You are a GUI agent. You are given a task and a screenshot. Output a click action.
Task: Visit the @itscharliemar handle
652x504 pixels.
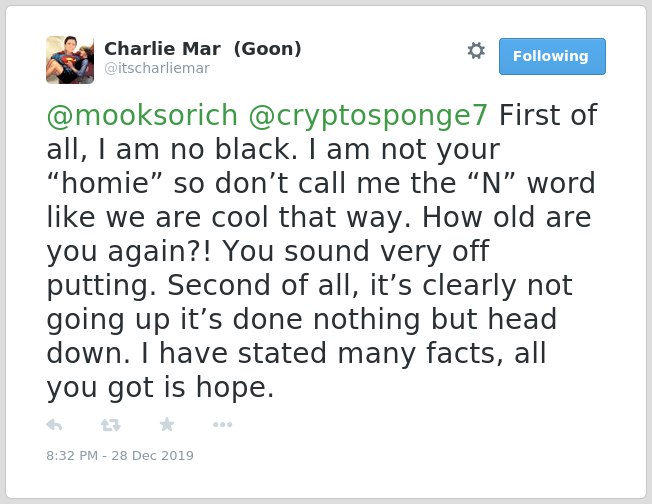point(157,68)
